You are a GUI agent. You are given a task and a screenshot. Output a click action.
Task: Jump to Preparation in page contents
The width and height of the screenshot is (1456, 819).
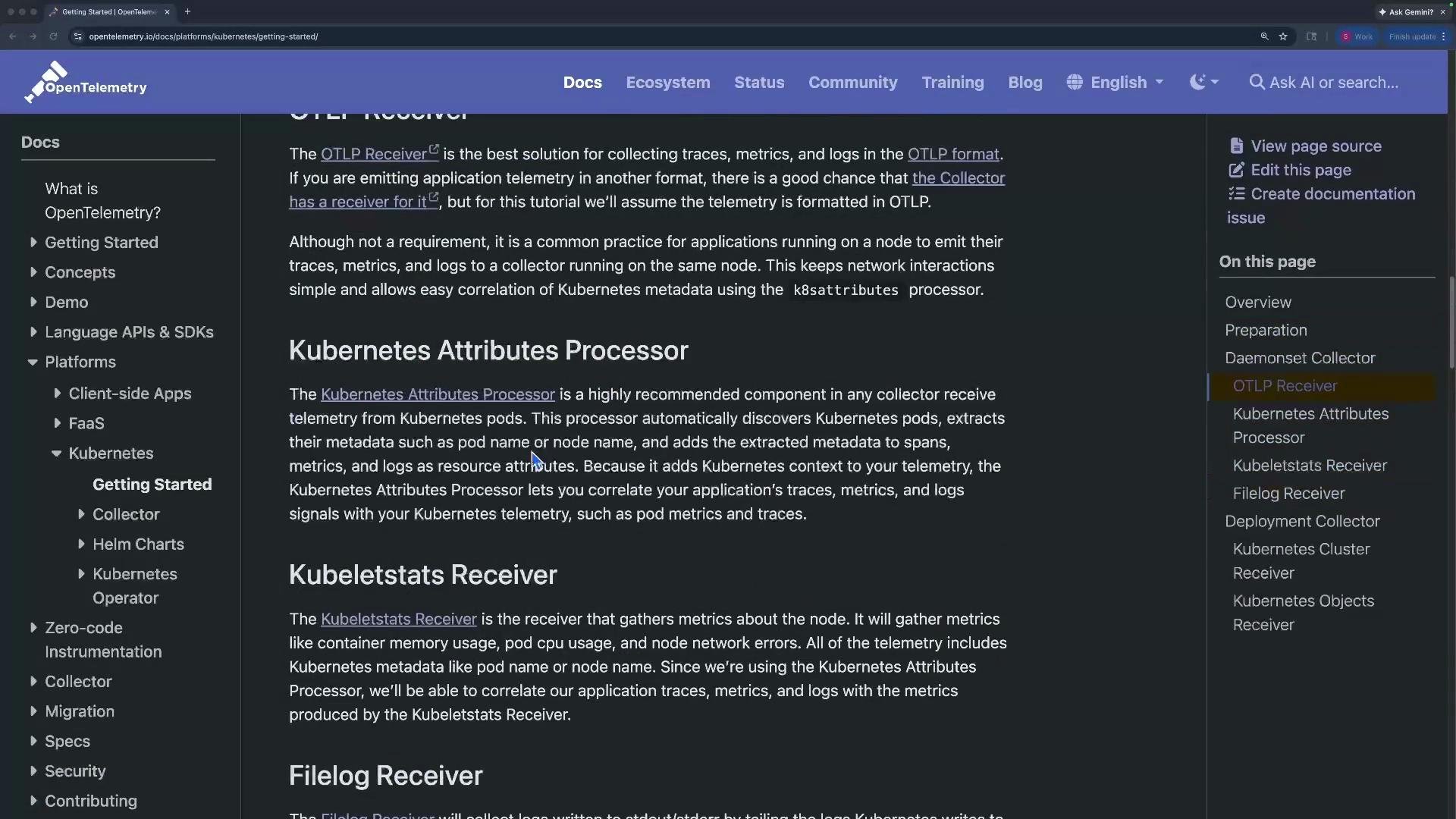(x=1266, y=331)
